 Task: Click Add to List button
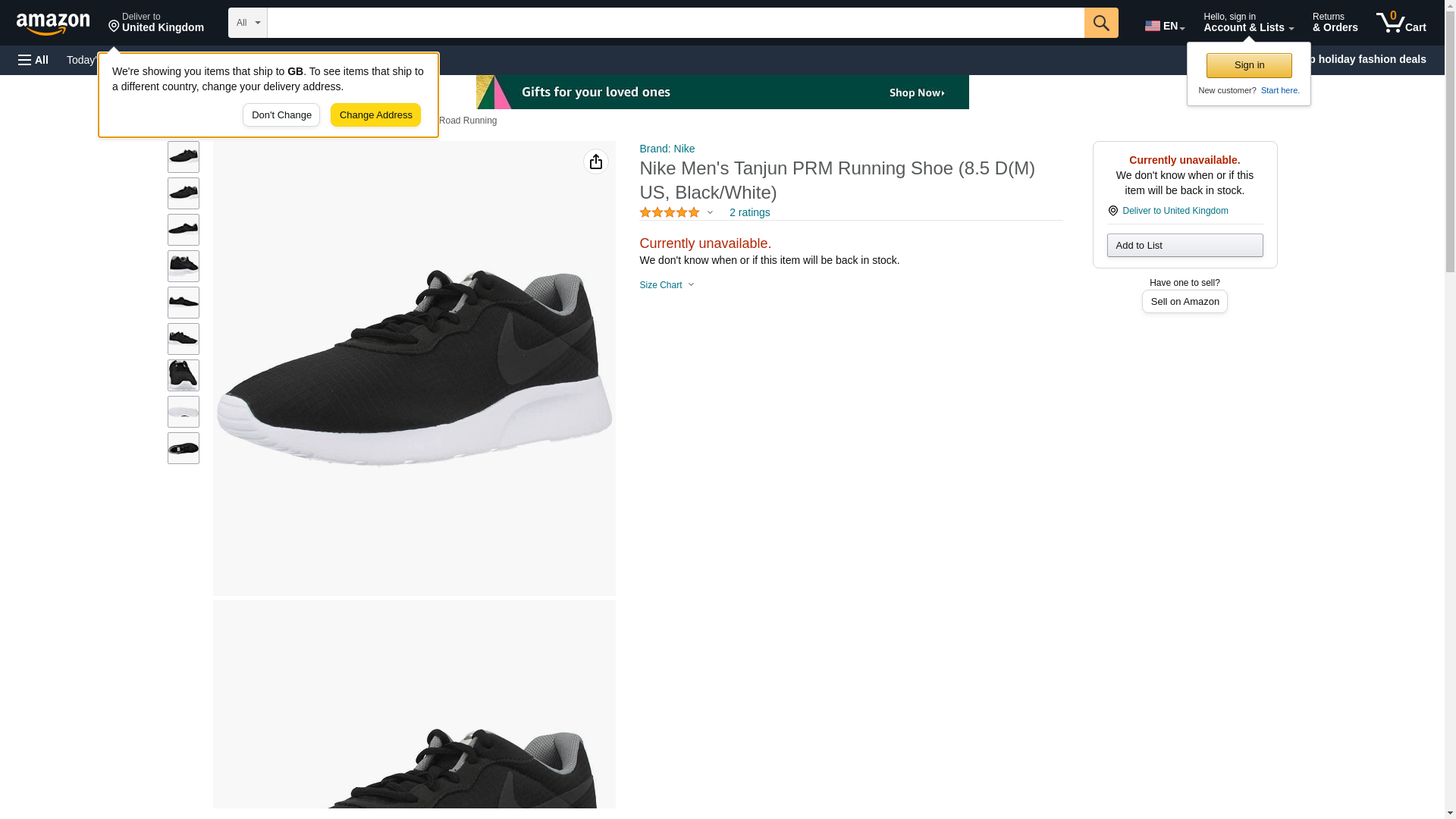coord(1184,246)
